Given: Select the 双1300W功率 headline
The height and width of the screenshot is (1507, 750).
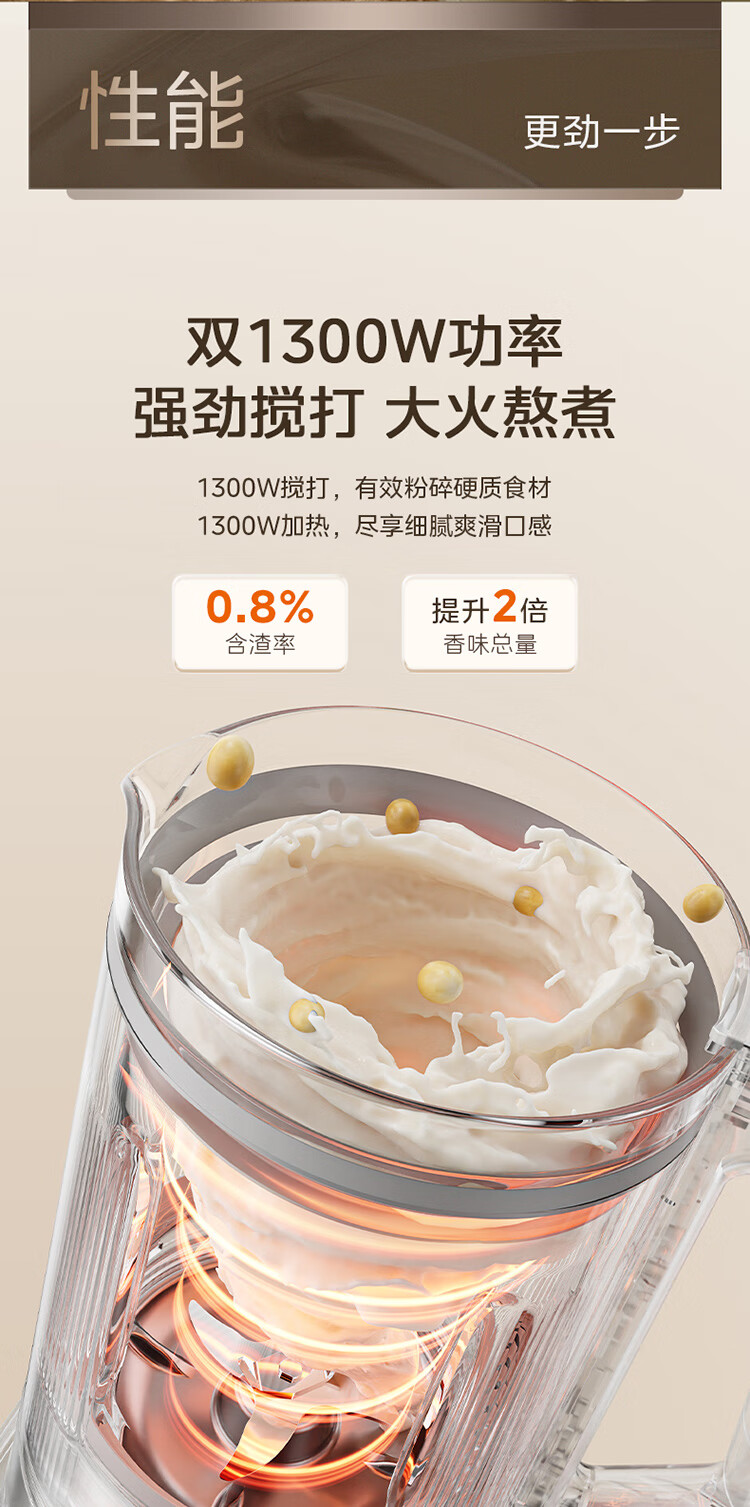Looking at the screenshot, I should pyautogui.click(x=375, y=342).
